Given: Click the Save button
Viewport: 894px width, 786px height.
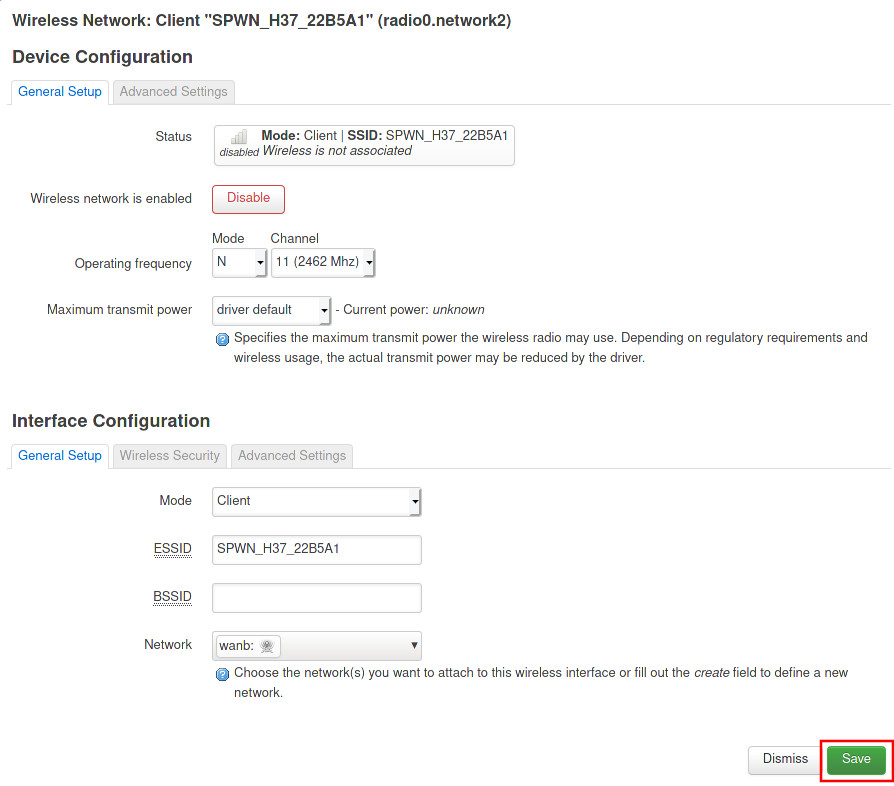Looking at the screenshot, I should 856,759.
